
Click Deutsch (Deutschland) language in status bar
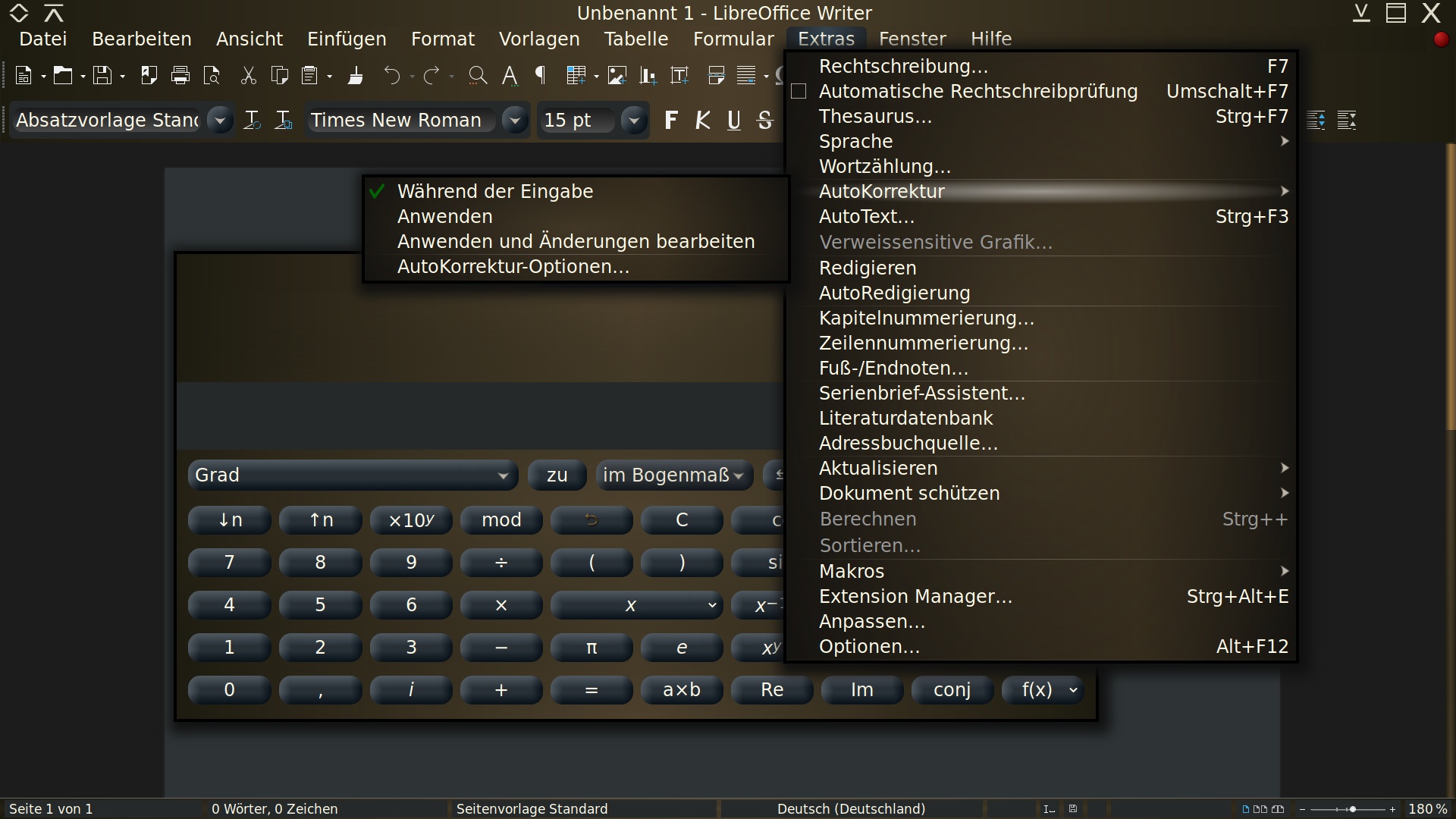[851, 809]
